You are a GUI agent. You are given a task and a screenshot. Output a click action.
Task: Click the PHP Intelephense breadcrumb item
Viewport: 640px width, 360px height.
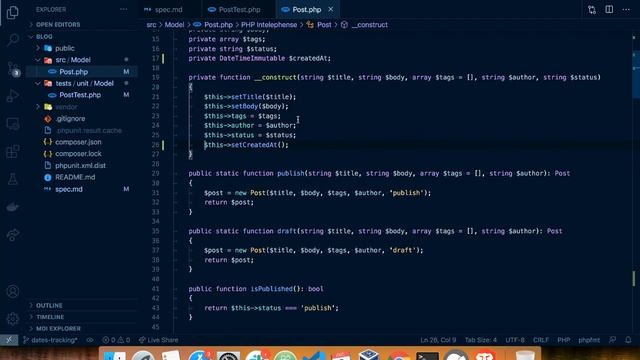click(x=269, y=24)
